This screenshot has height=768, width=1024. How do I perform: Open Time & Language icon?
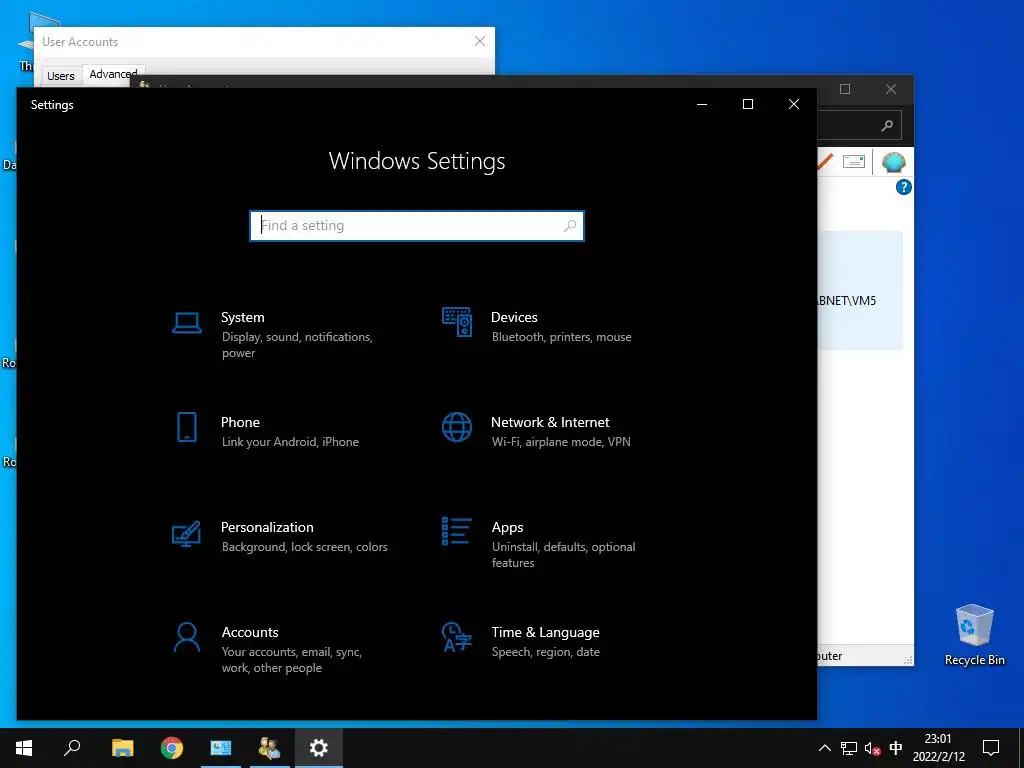pyautogui.click(x=456, y=637)
